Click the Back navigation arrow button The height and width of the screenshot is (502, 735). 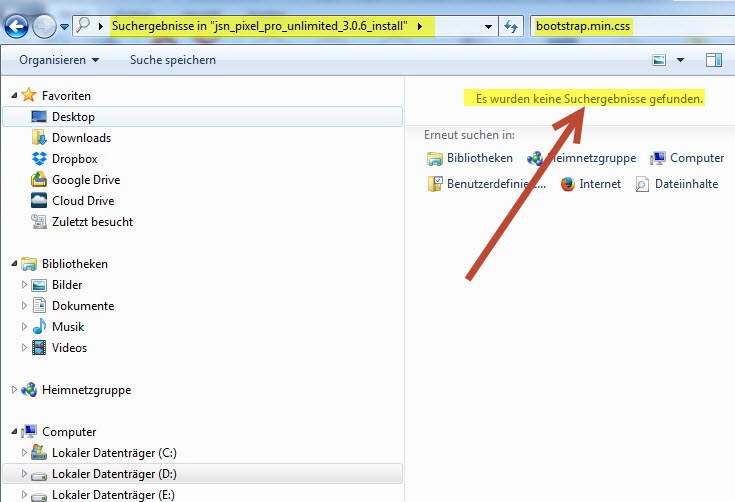coord(17,25)
